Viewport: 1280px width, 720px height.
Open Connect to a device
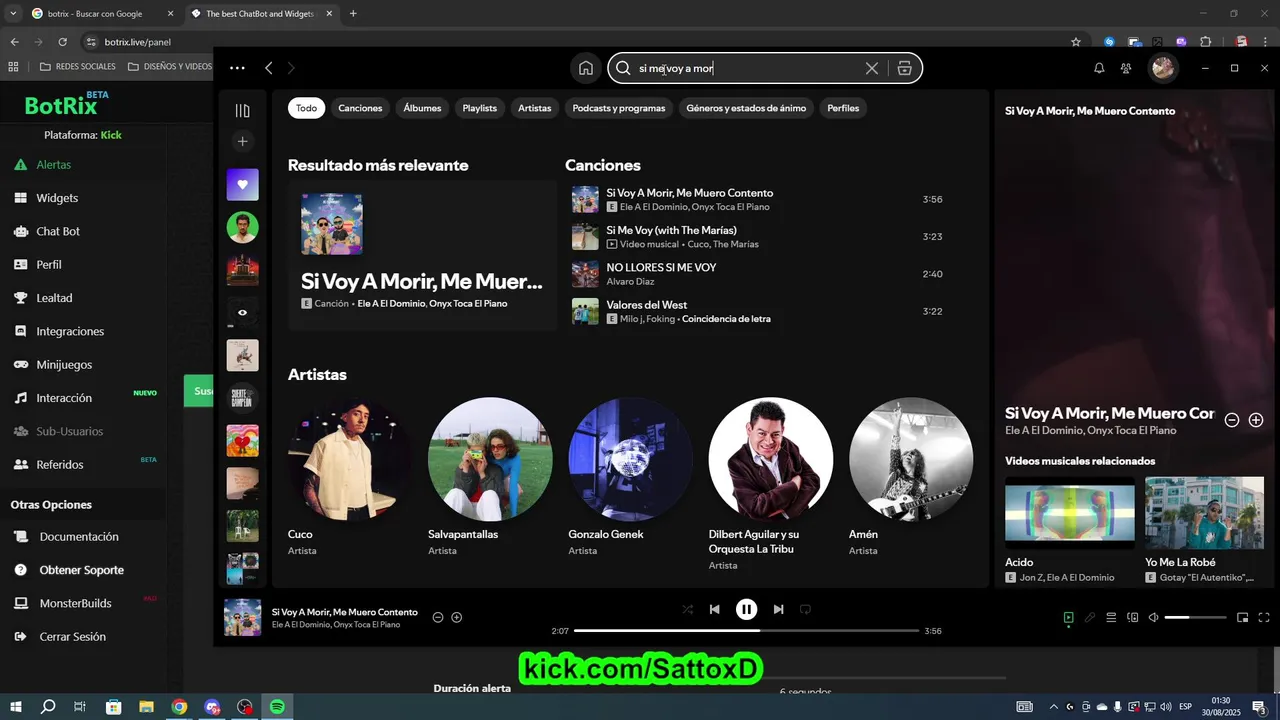click(x=1132, y=618)
